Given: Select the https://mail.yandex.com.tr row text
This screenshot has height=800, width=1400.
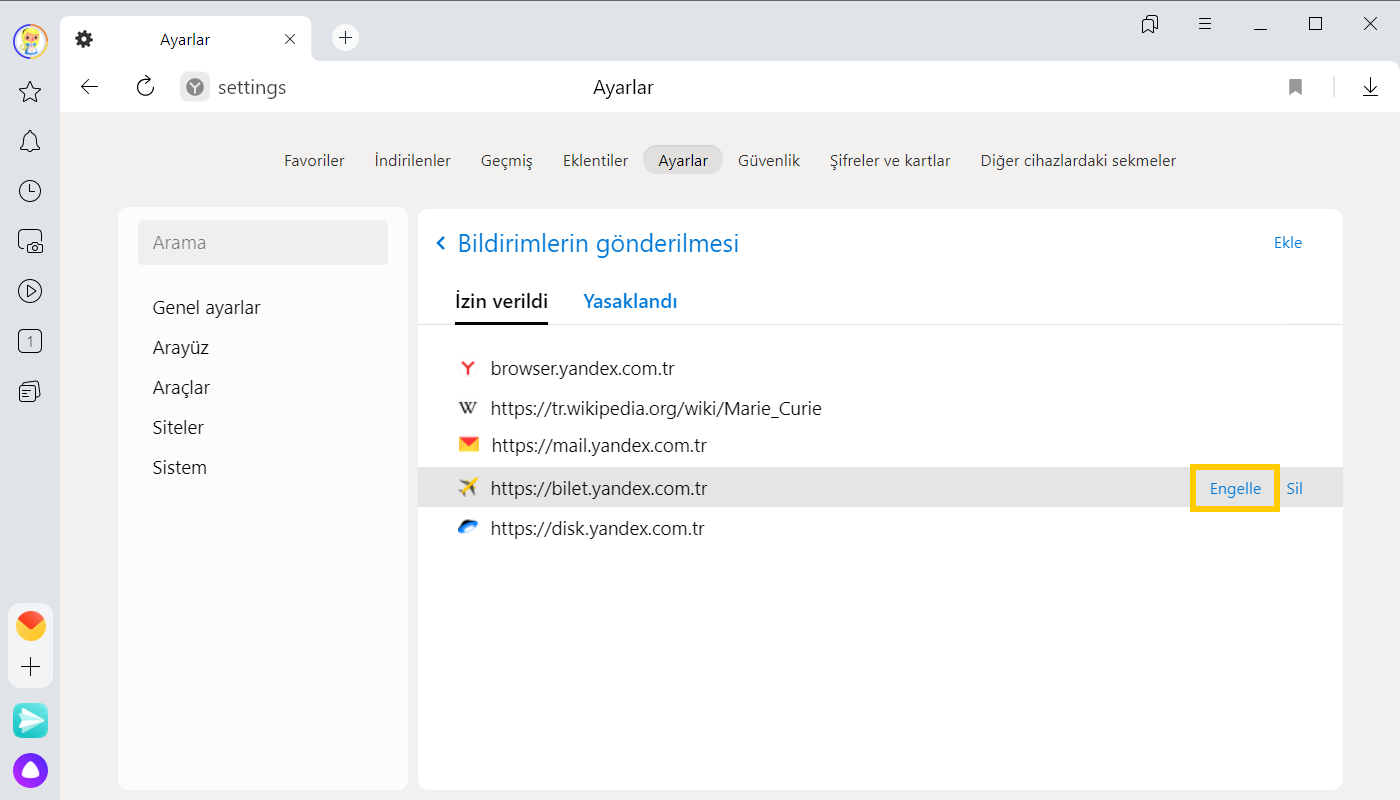Looking at the screenshot, I should (599, 446).
